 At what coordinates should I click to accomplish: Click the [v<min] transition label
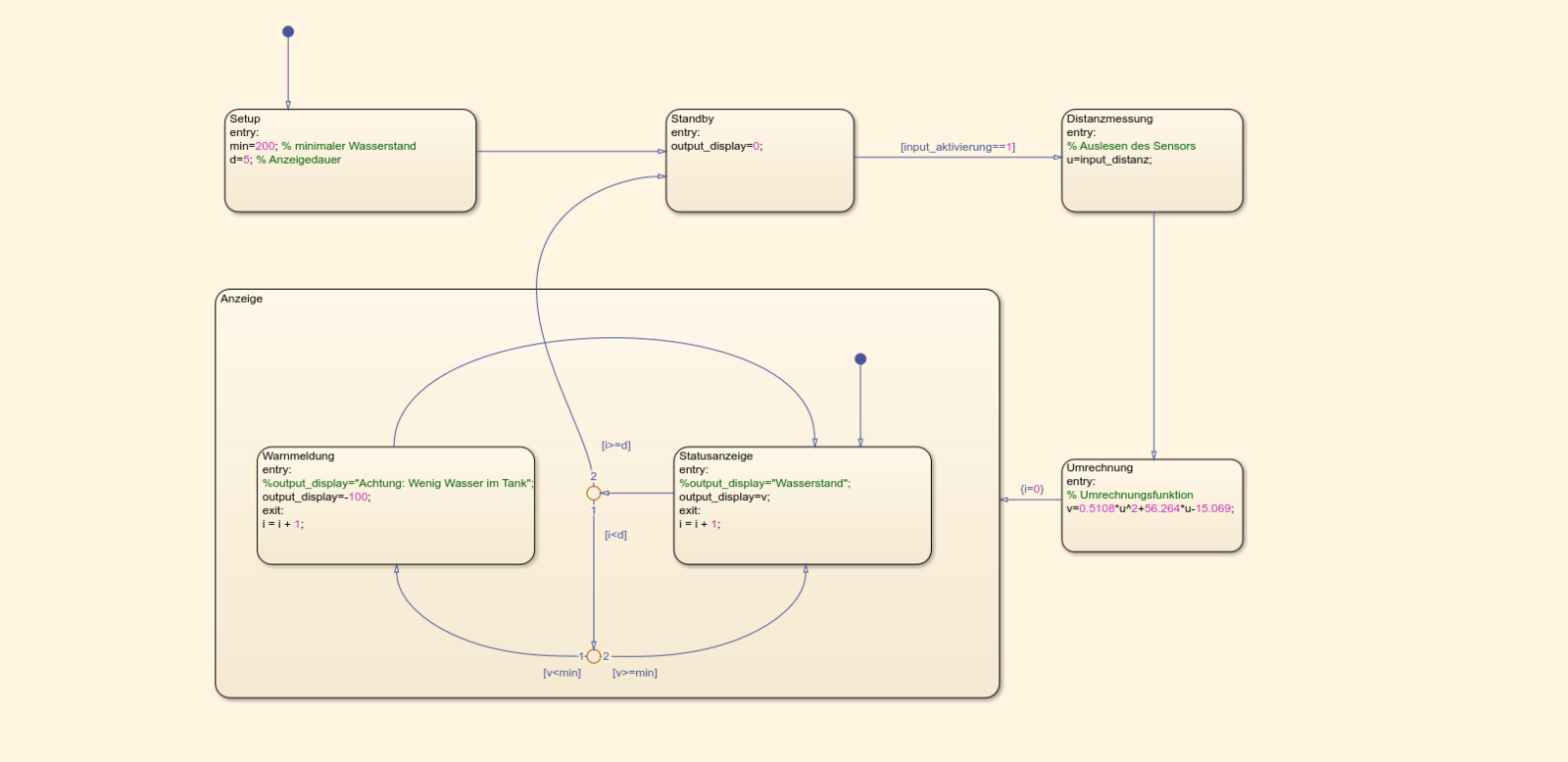coord(562,673)
